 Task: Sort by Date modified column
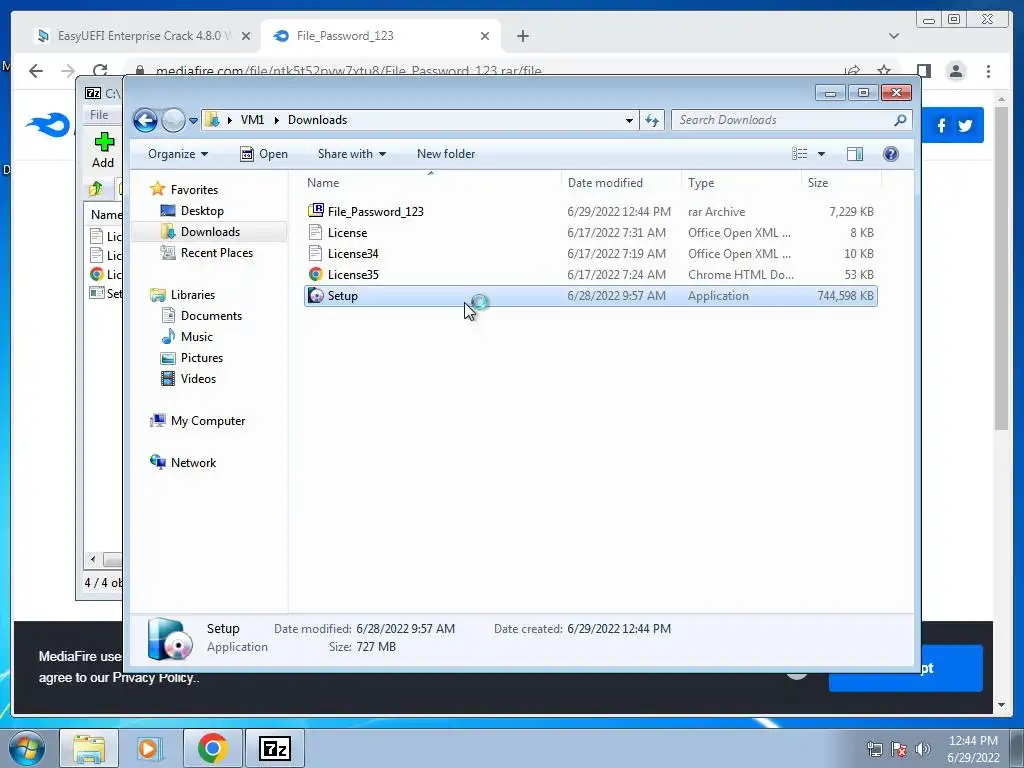click(620, 183)
